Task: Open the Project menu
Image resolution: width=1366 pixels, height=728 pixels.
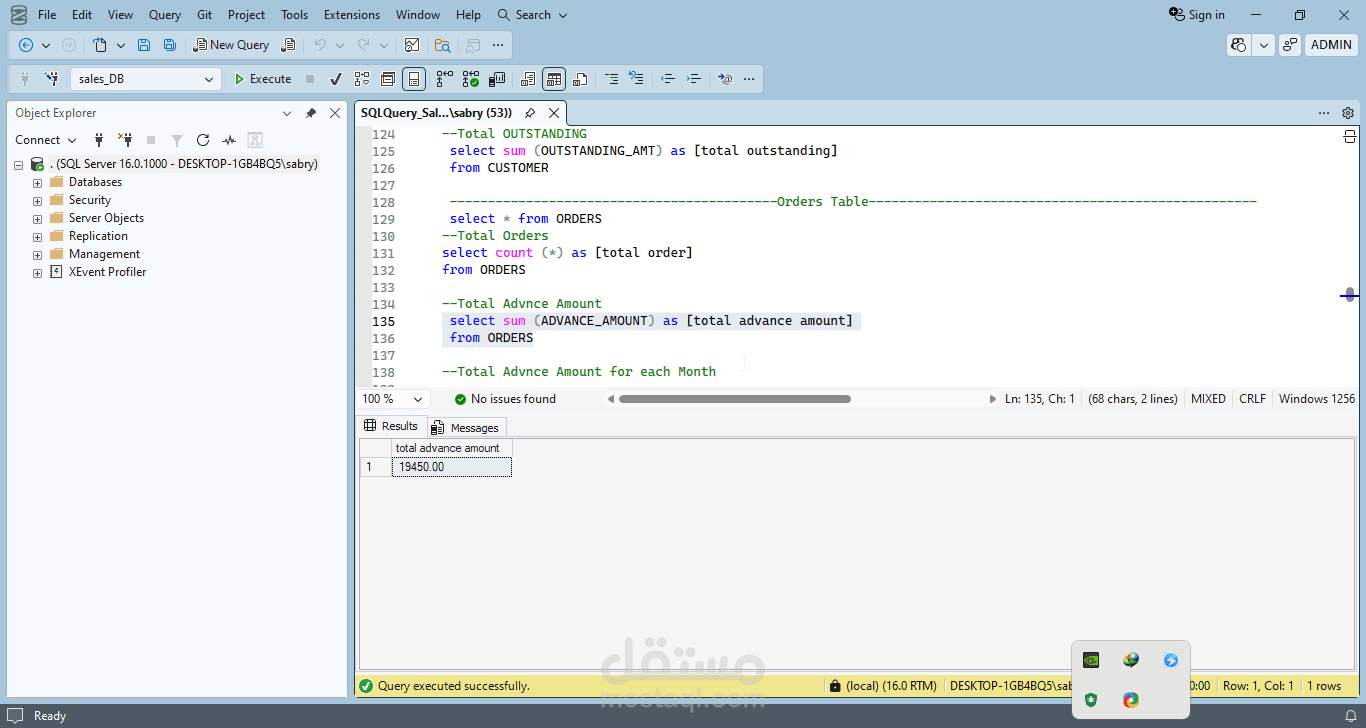Action: [246, 15]
